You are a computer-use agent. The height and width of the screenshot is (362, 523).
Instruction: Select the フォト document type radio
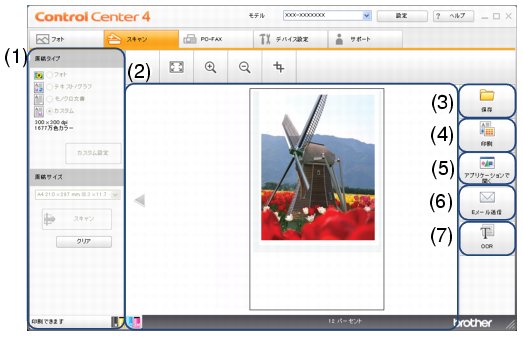pos(50,75)
